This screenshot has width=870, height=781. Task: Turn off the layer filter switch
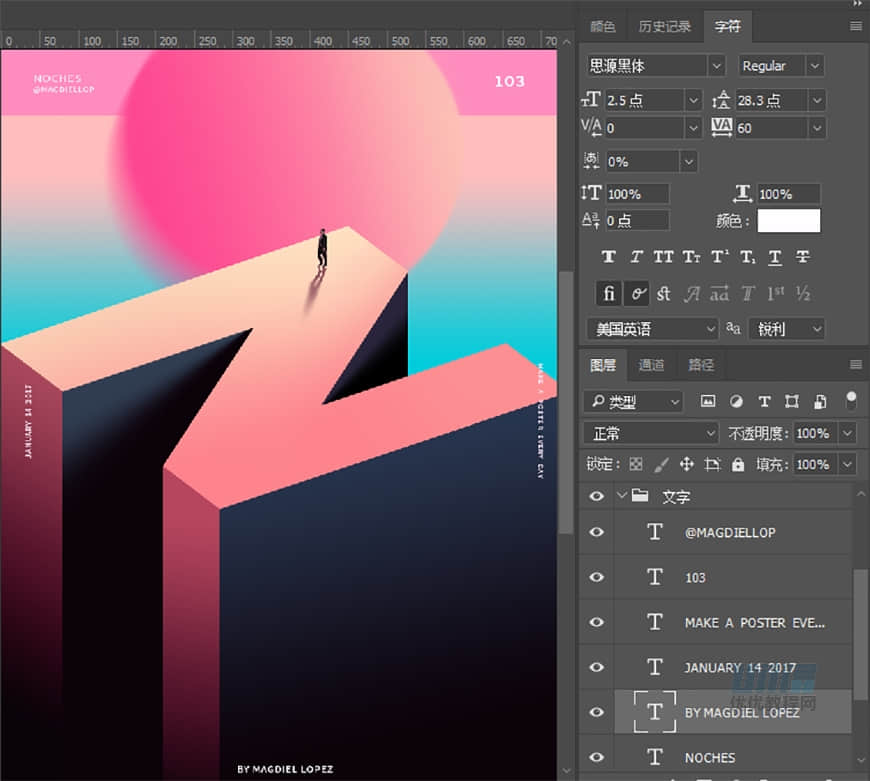(x=851, y=400)
